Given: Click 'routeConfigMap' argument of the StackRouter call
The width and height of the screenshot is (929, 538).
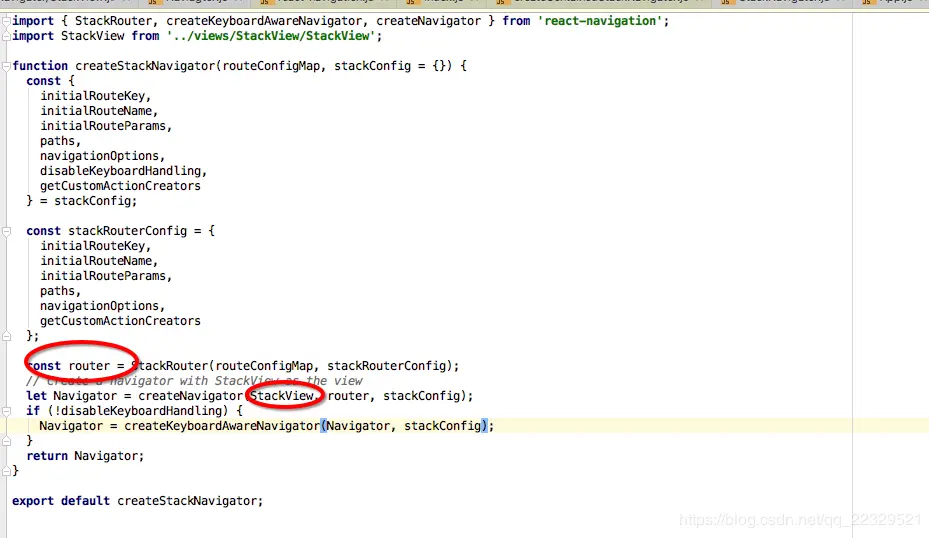Looking at the screenshot, I should (264, 366).
